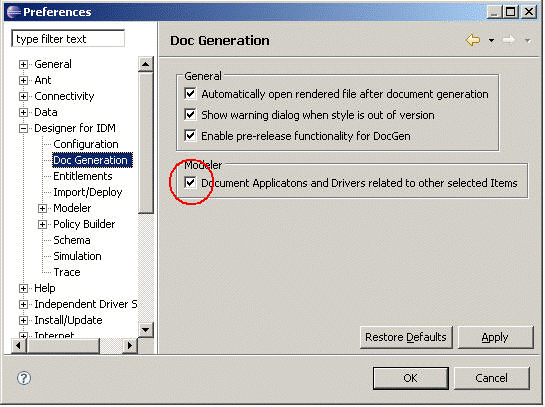
Task: Click the Restore Defaults button
Action: pos(406,337)
